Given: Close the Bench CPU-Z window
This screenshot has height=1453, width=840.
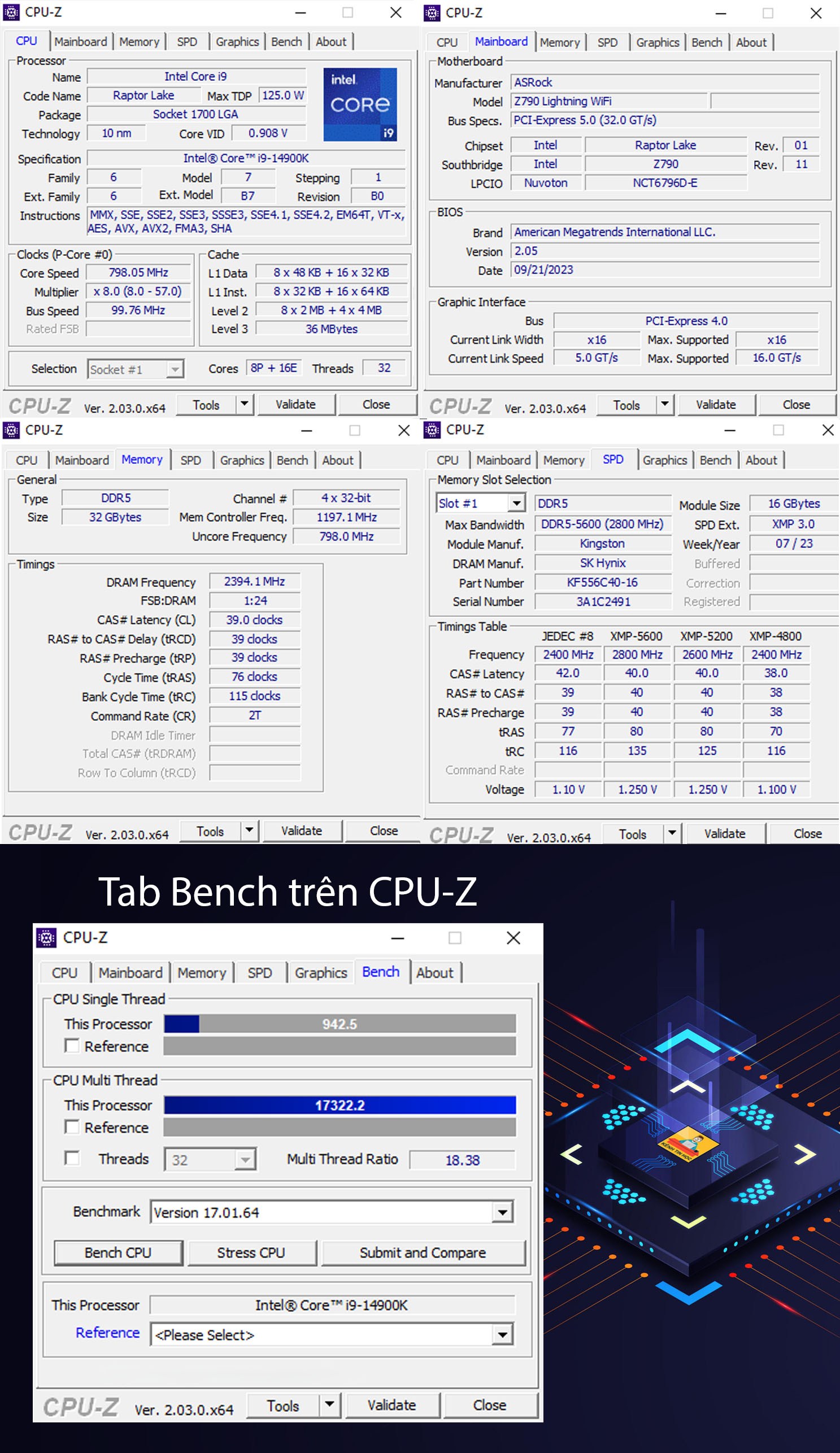Looking at the screenshot, I should (513, 938).
